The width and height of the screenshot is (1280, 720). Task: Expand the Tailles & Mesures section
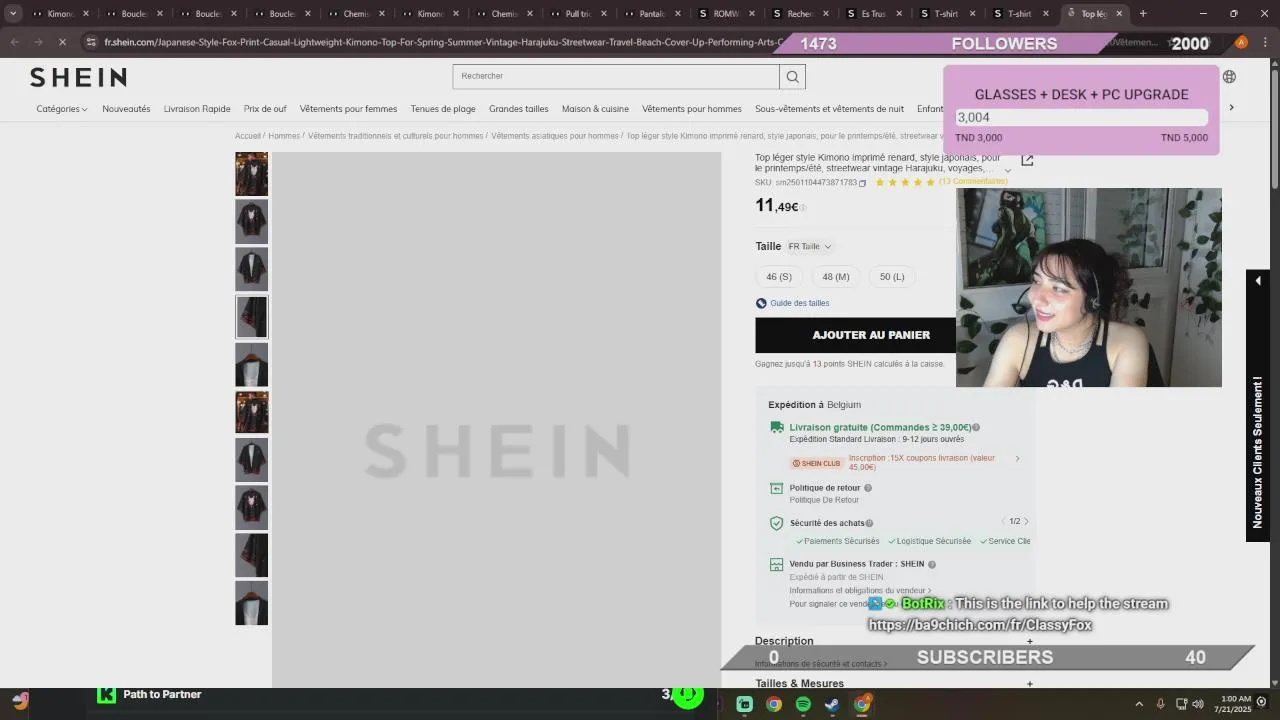[1030, 684]
